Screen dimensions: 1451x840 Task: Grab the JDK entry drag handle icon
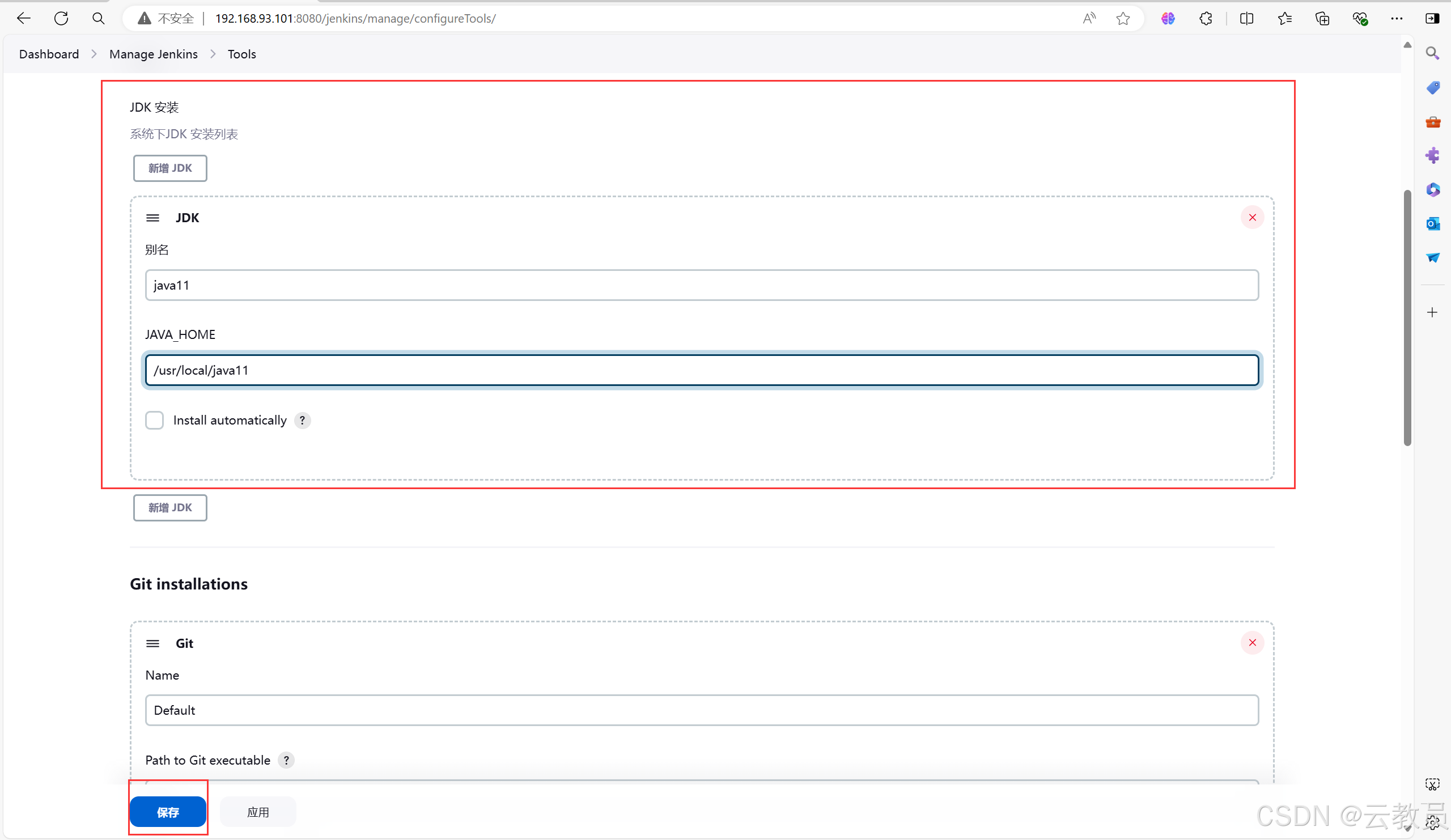(152, 218)
